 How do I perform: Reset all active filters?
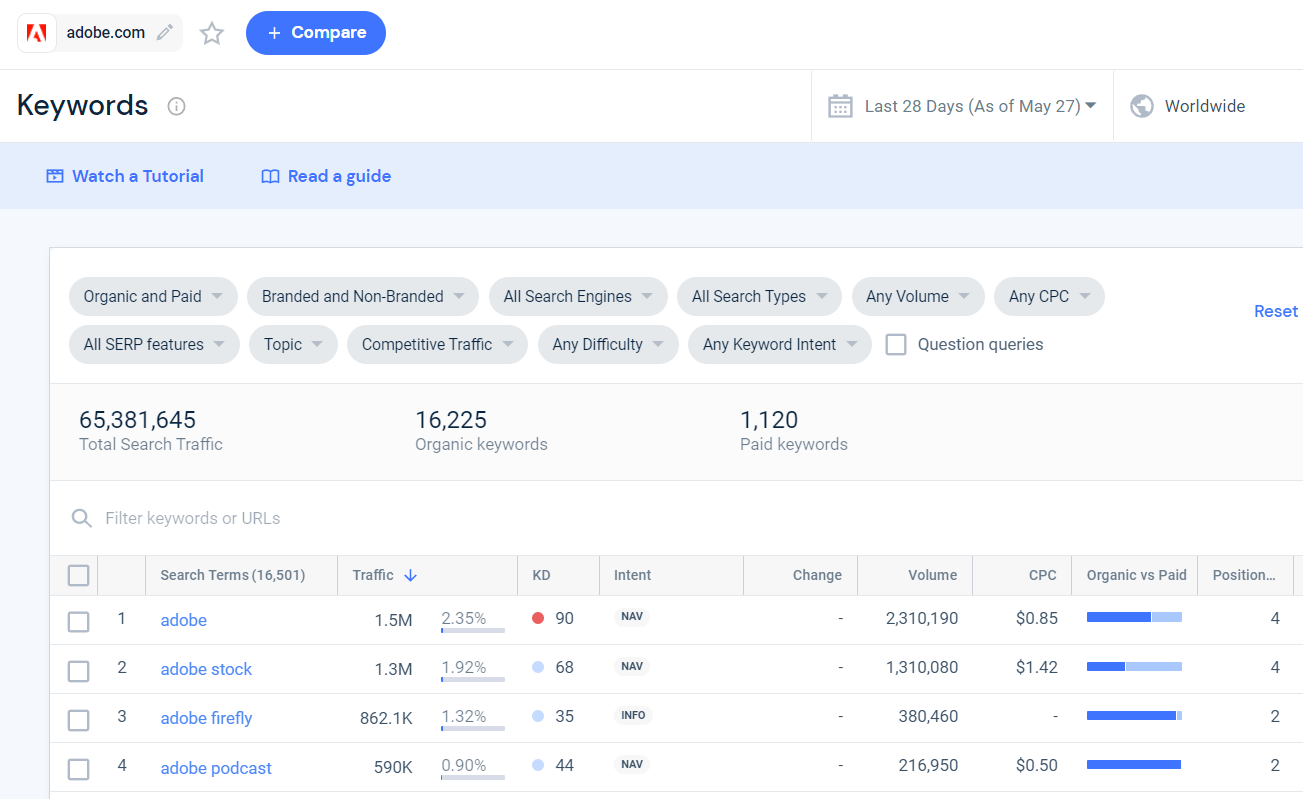(x=1275, y=311)
